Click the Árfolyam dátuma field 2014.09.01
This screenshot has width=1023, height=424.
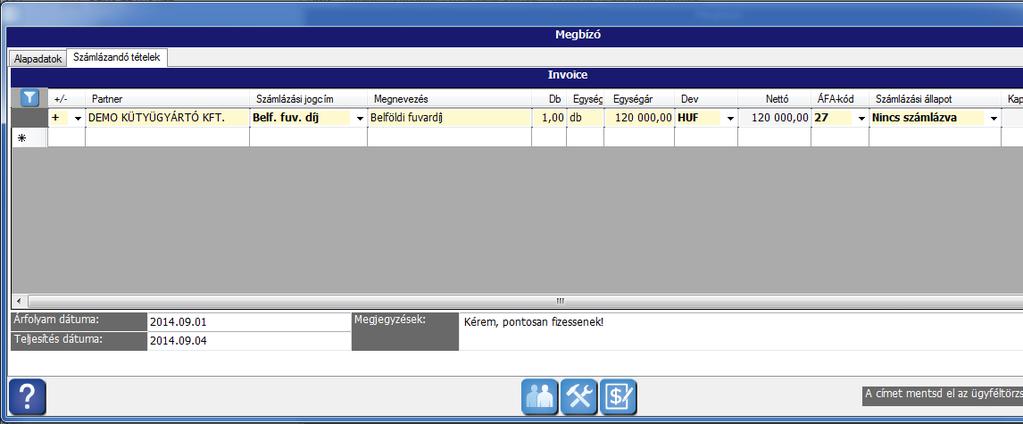point(249,322)
